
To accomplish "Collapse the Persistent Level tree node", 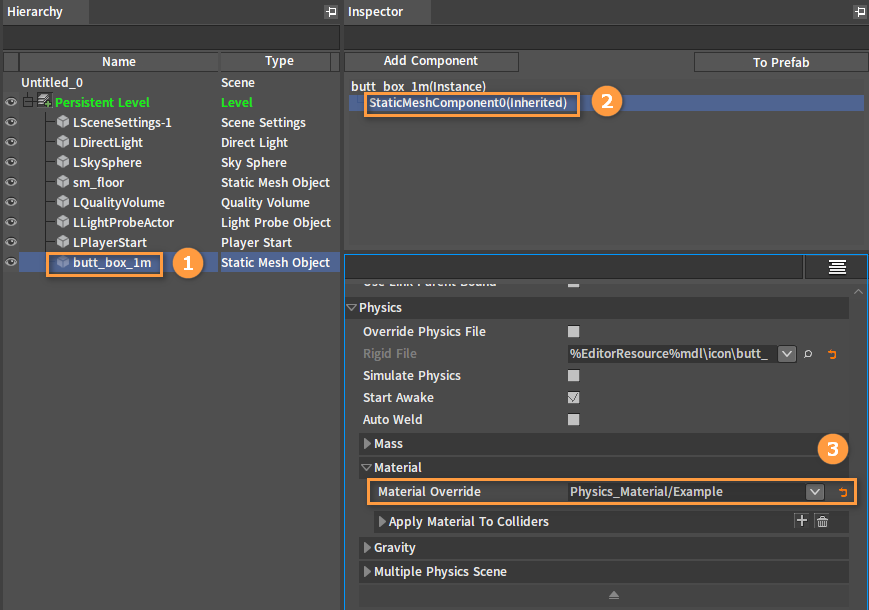I will 28,102.
